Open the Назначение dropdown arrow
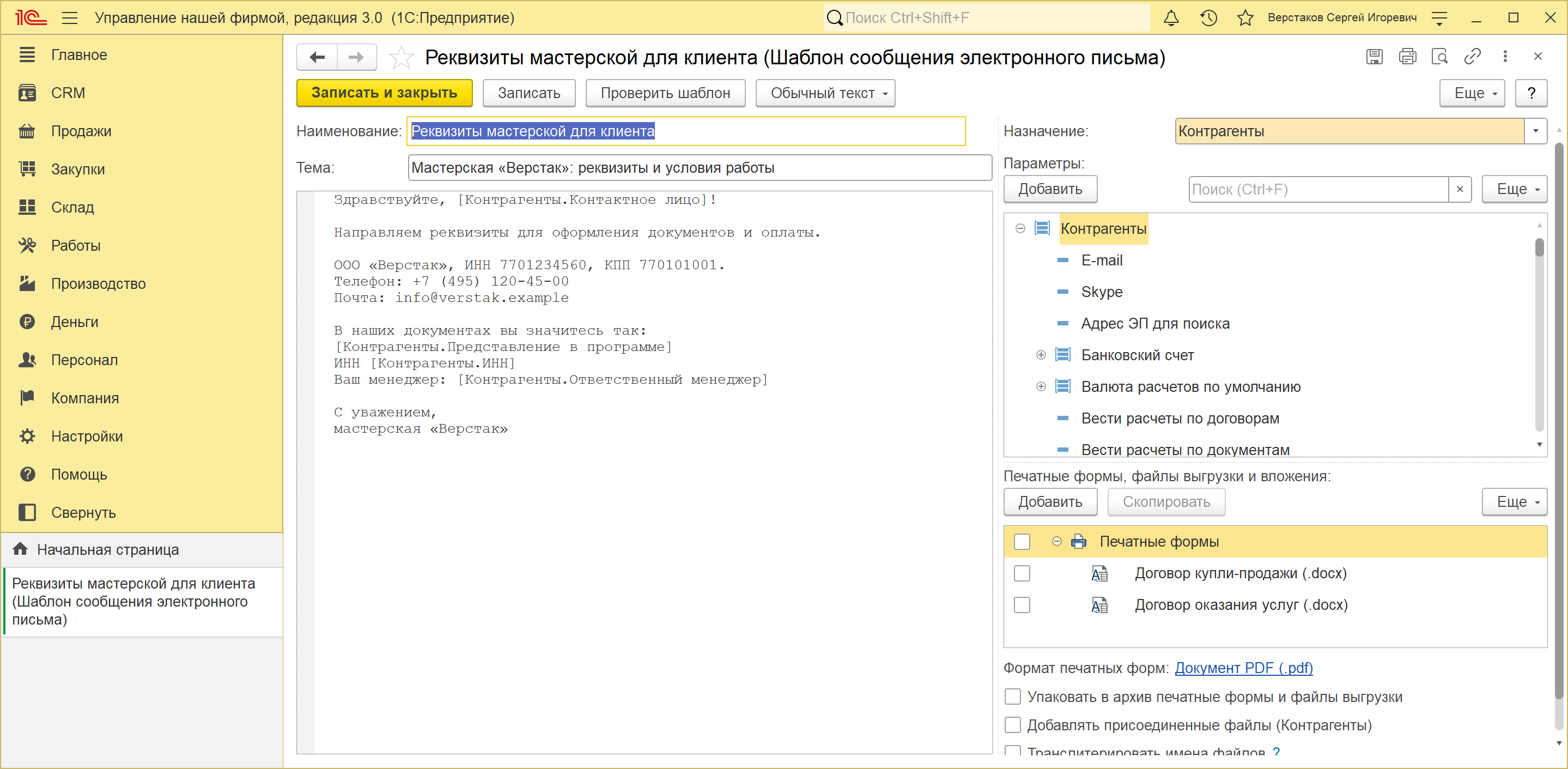Screen dimensions: 1568x769 [1535, 131]
